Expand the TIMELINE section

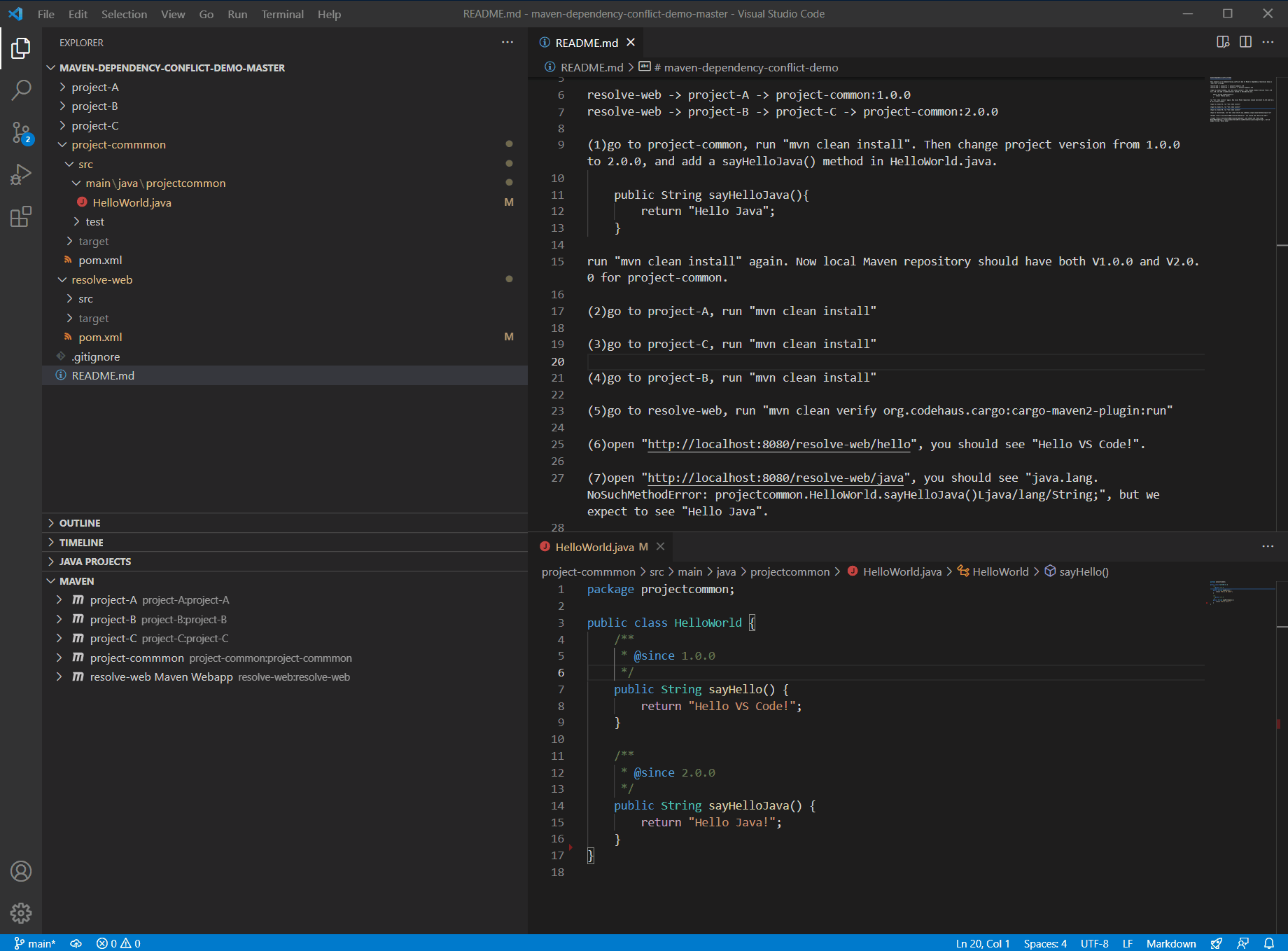pyautogui.click(x=285, y=543)
